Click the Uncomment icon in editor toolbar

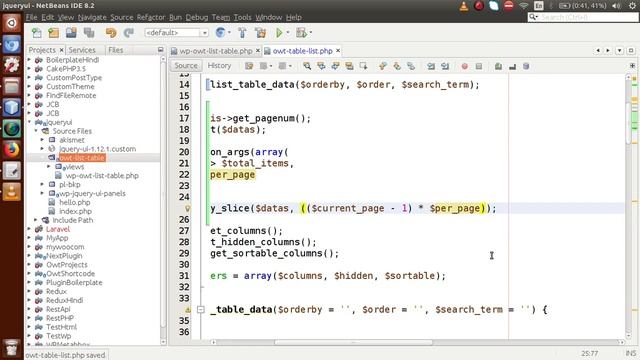pyautogui.click(x=512, y=66)
